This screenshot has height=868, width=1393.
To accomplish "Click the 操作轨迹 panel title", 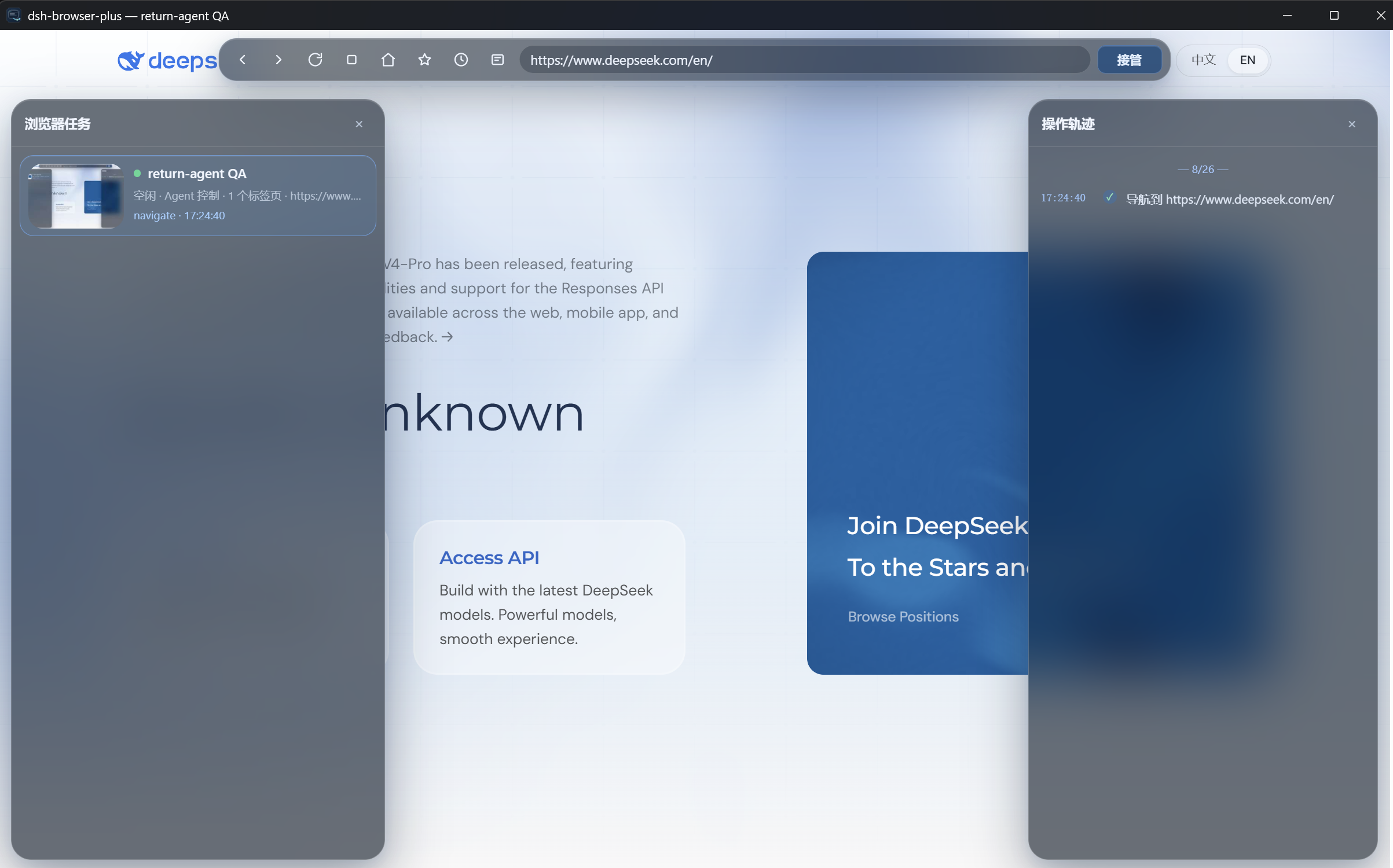I will (x=1068, y=124).
